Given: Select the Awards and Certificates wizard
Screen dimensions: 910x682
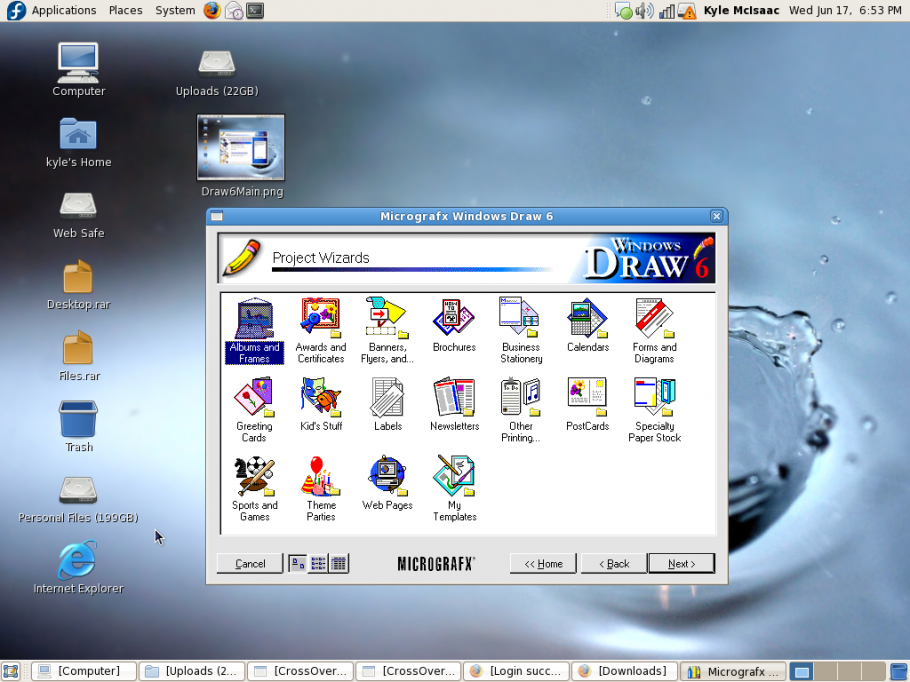Looking at the screenshot, I should pos(320,322).
